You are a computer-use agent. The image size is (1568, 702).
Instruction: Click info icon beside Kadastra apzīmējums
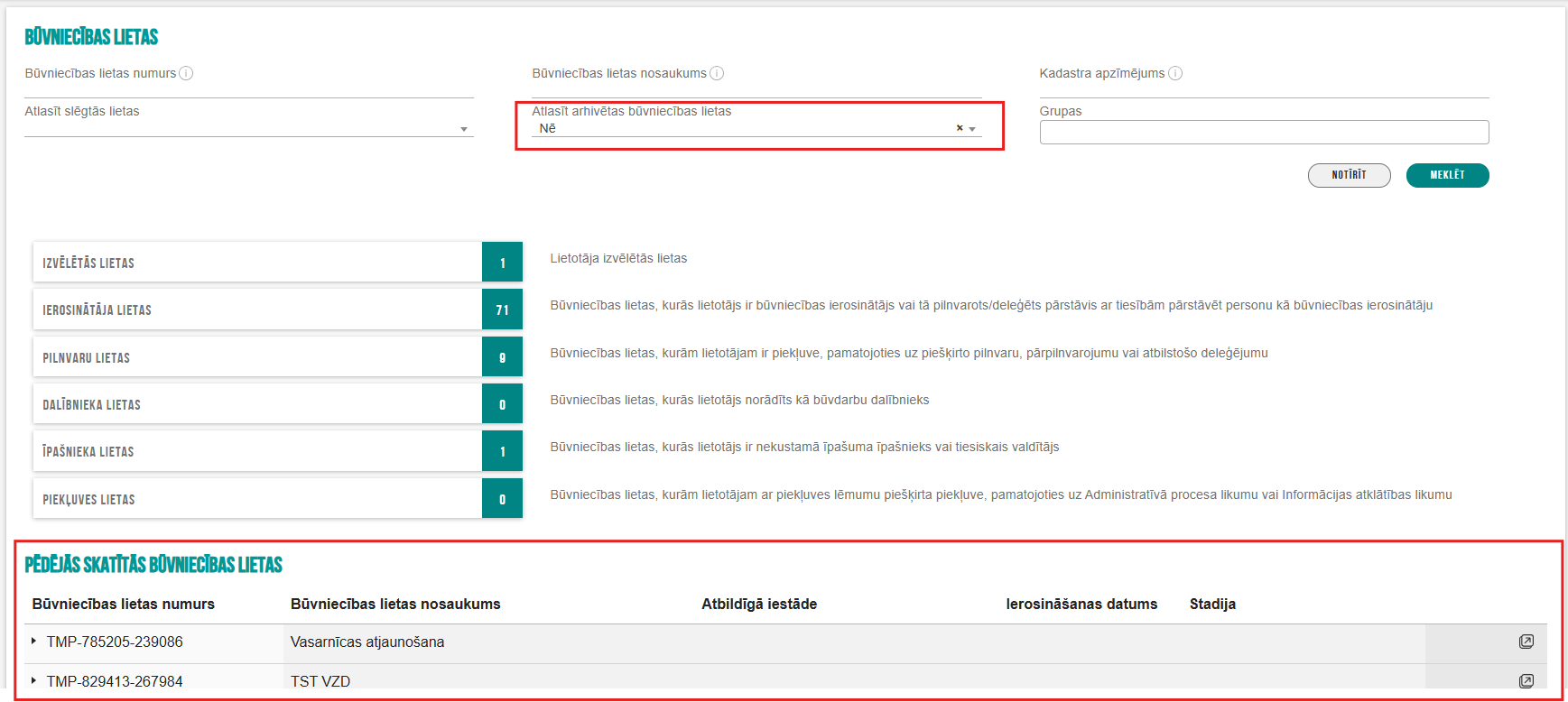pyautogui.click(x=1175, y=73)
